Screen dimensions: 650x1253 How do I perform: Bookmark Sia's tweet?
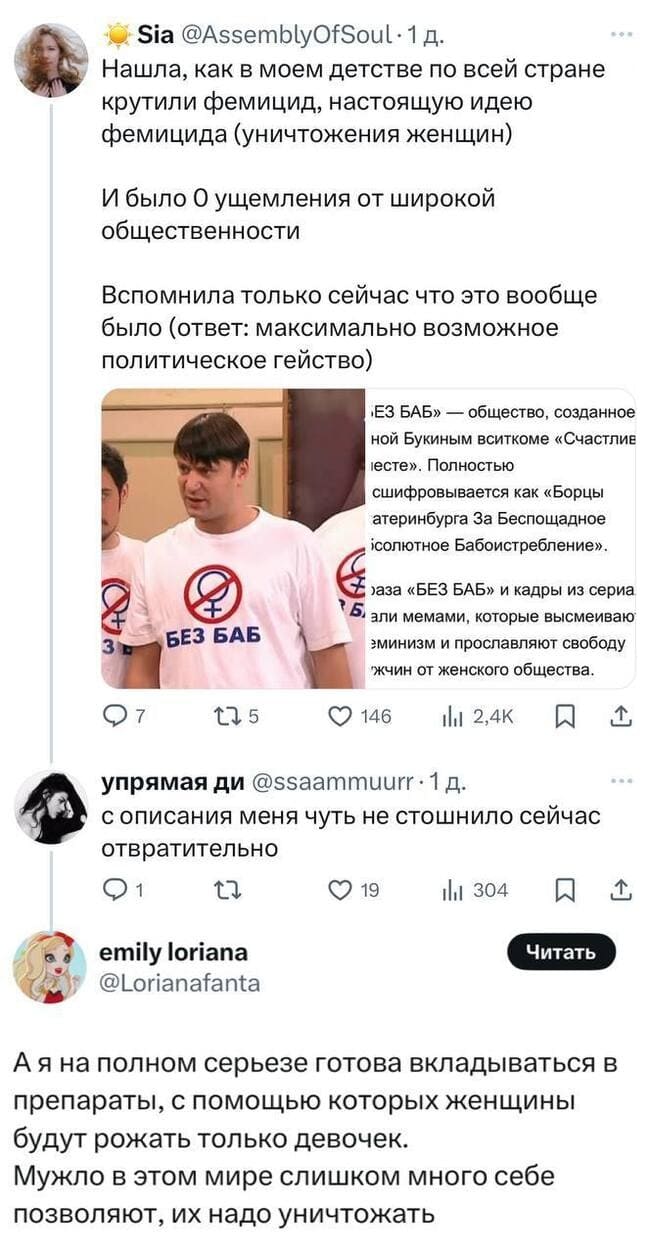565,716
